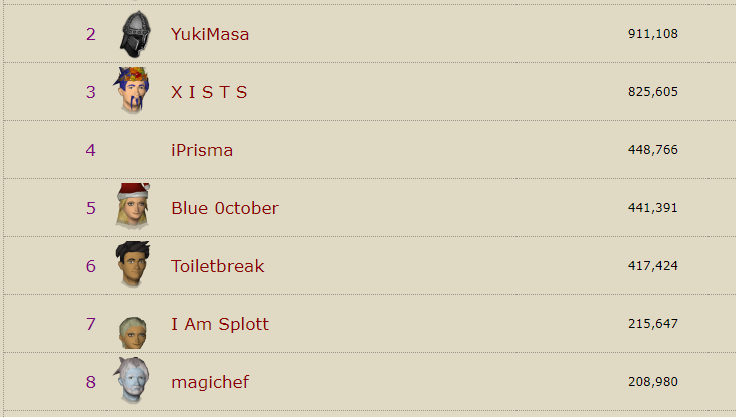Click magichef's score 208,980
This screenshot has height=417, width=736.
pos(653,382)
